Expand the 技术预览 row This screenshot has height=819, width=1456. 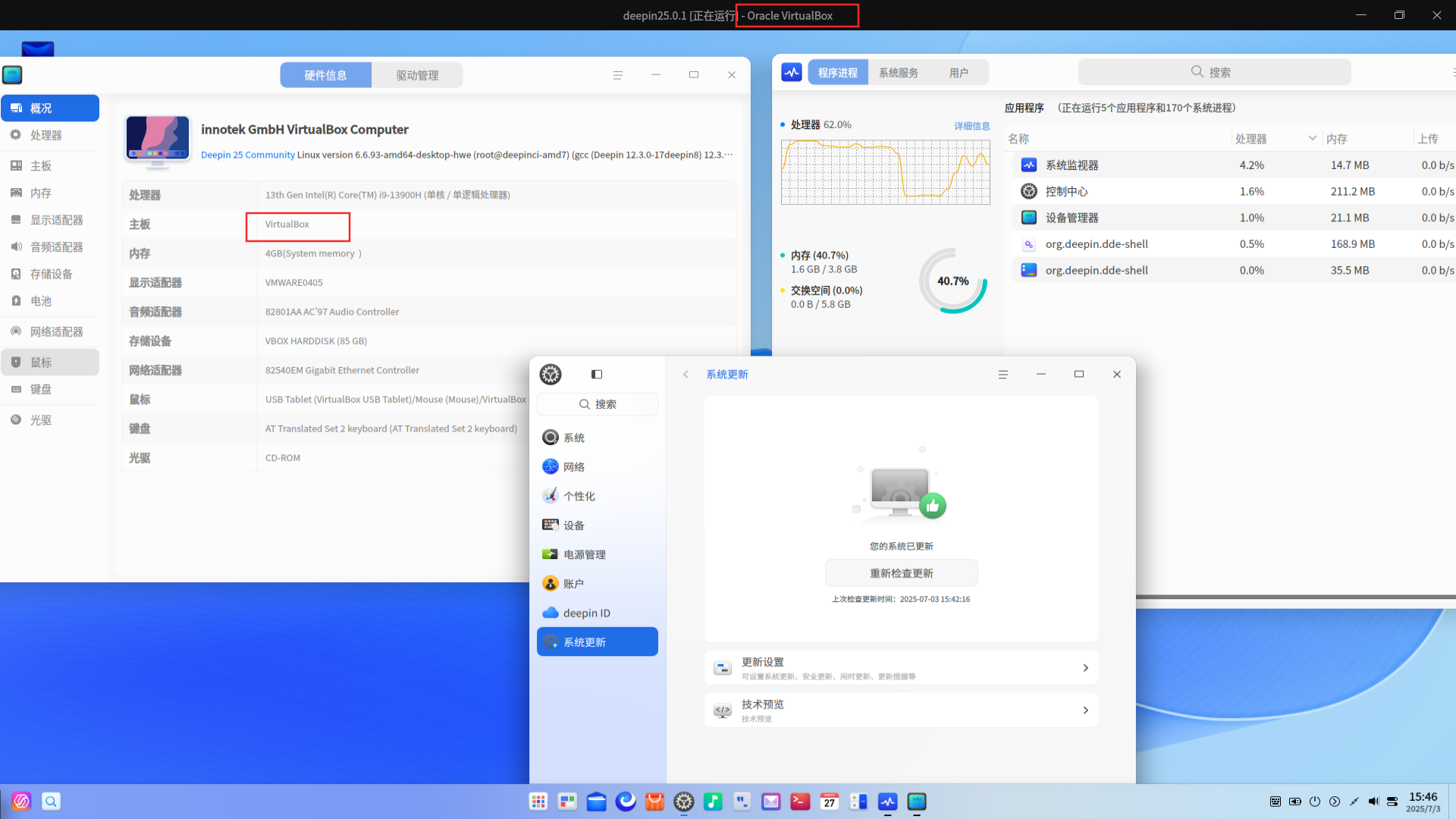point(901,711)
